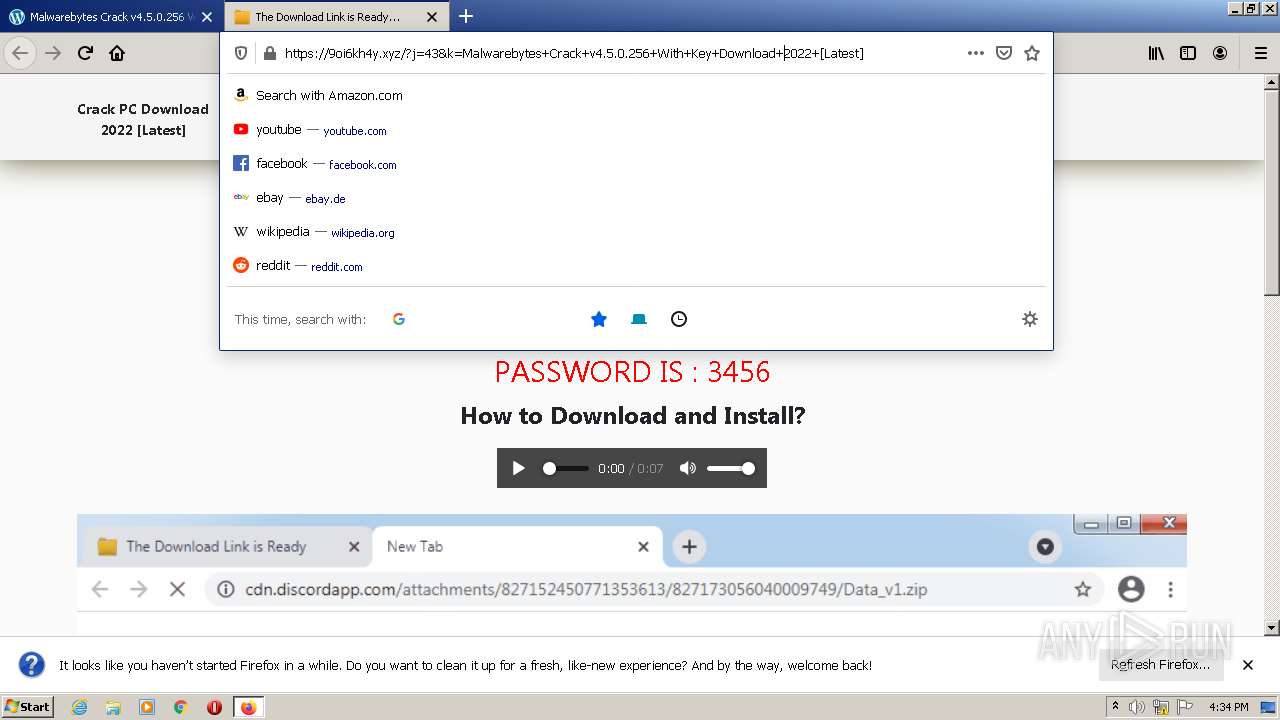Choose the youtube.com suggestion
This screenshot has width=1280, height=720.
tap(636, 129)
